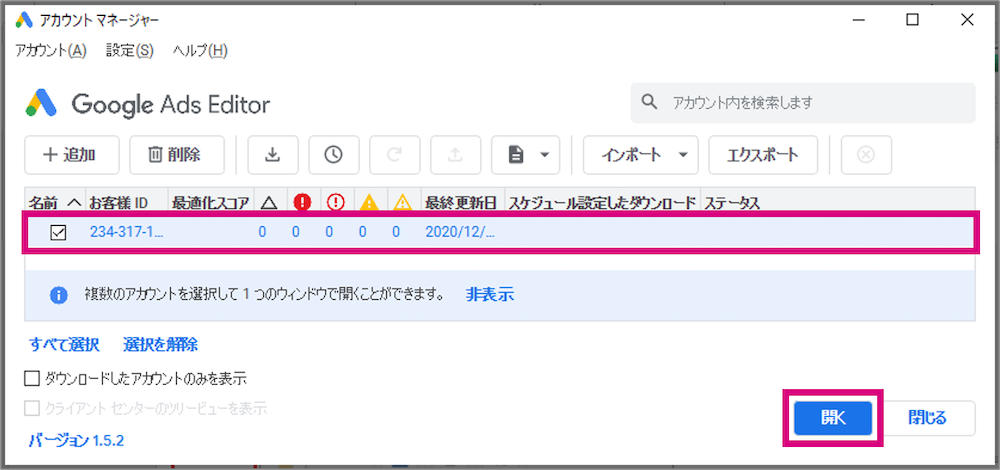
Task: Click the エクスポート button
Action: pyautogui.click(x=763, y=154)
